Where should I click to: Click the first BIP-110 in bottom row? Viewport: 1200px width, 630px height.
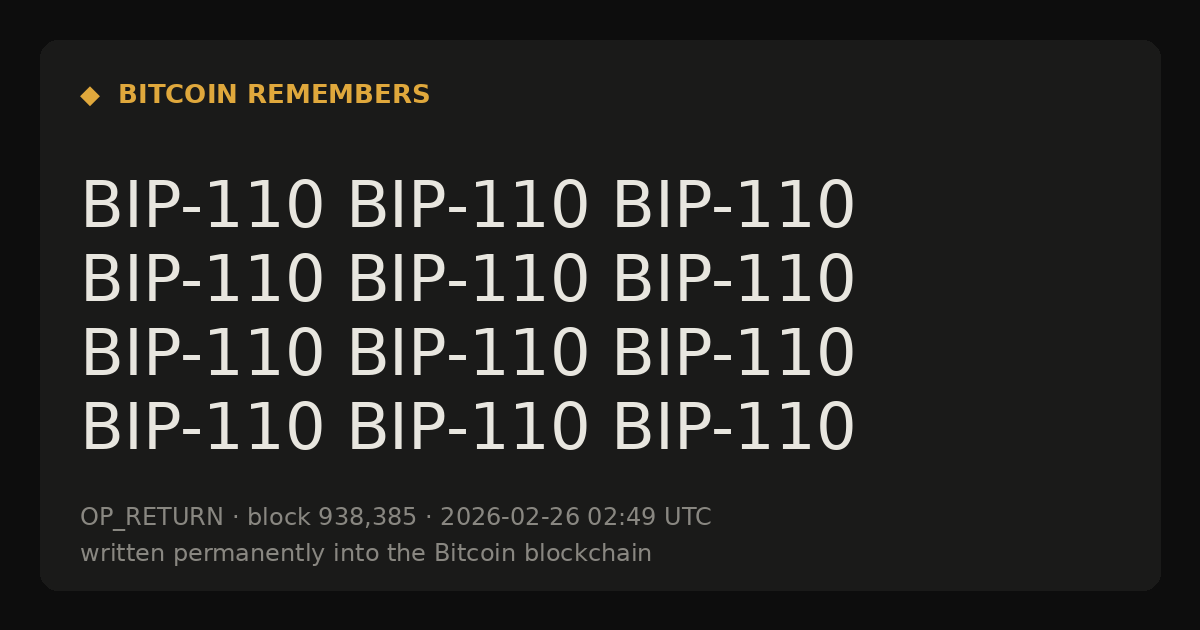(202, 429)
